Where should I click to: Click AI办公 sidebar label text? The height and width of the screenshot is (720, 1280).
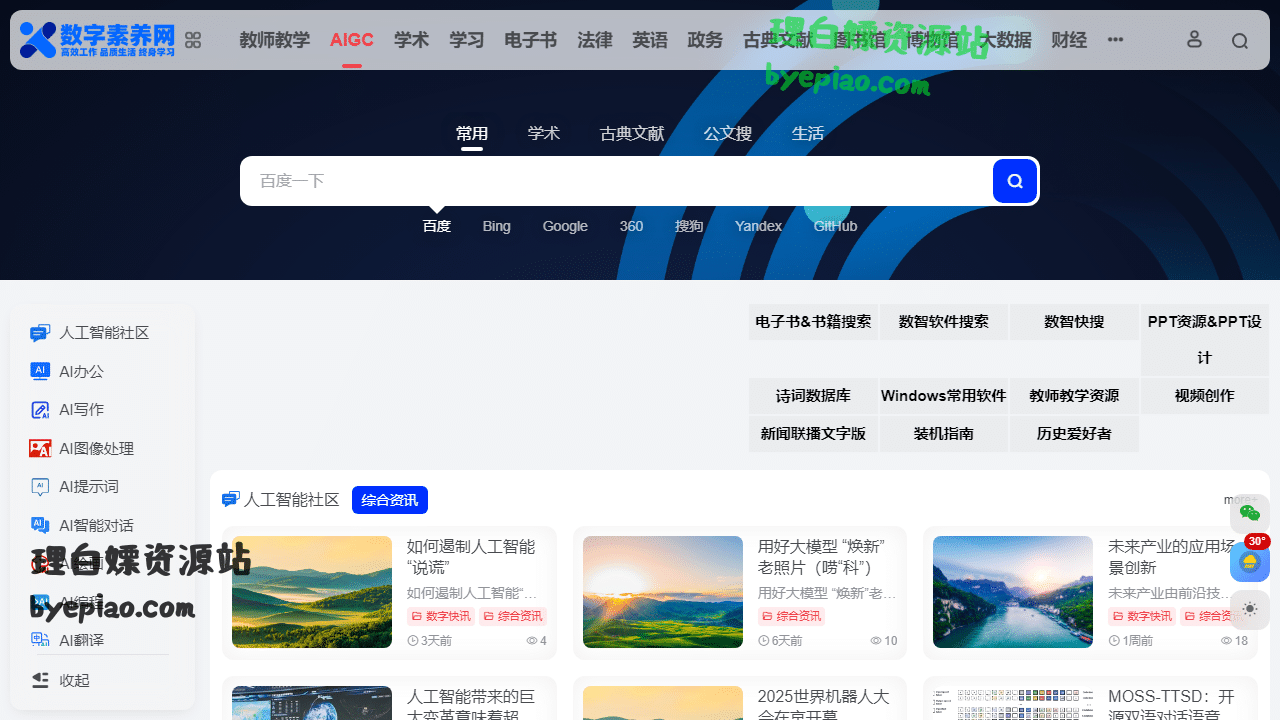tap(81, 371)
